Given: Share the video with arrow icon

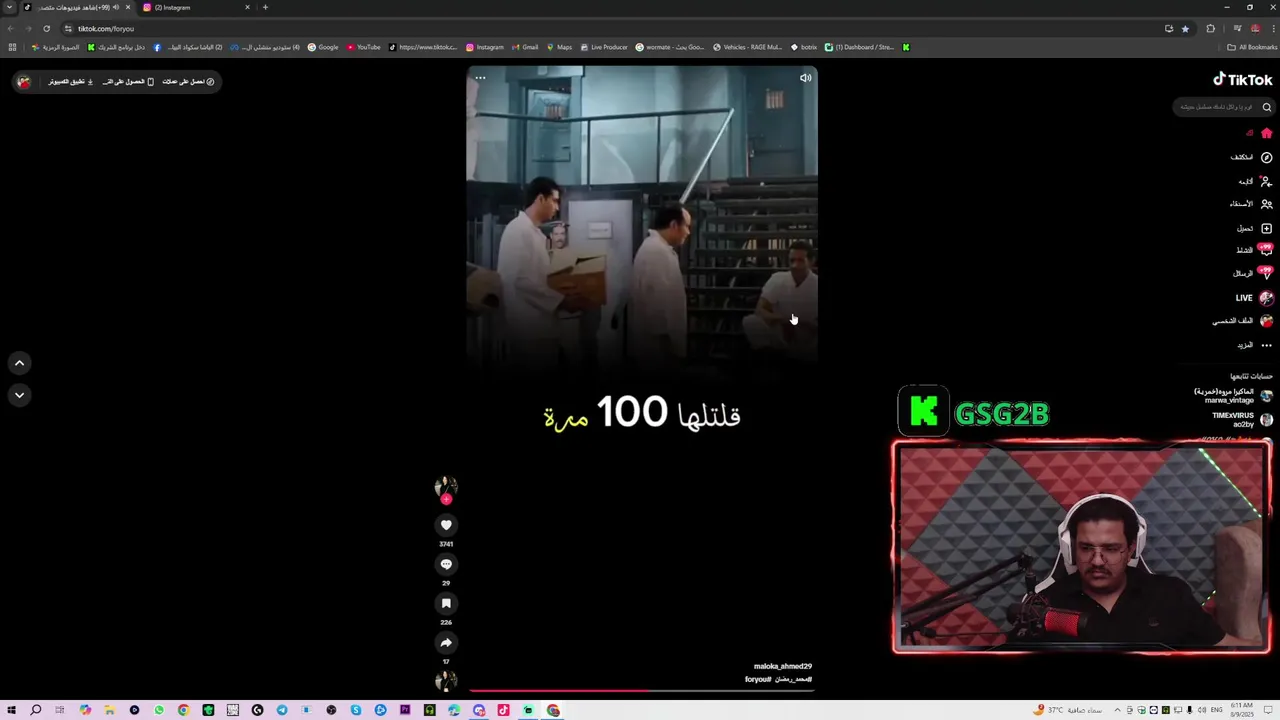Looking at the screenshot, I should [446, 642].
